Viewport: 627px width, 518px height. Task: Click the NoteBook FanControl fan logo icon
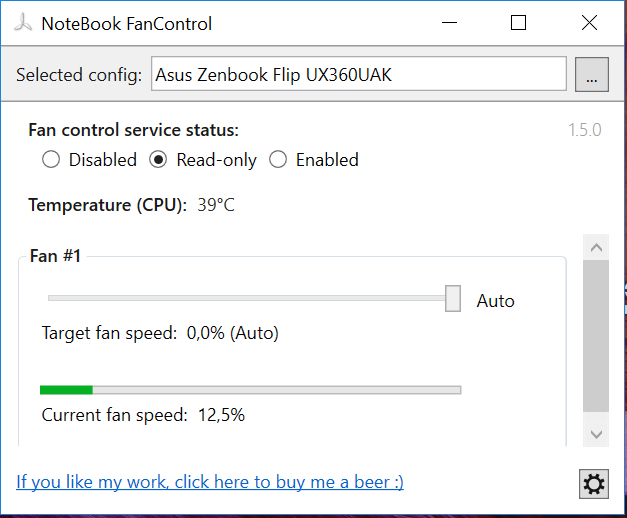[x=23, y=23]
